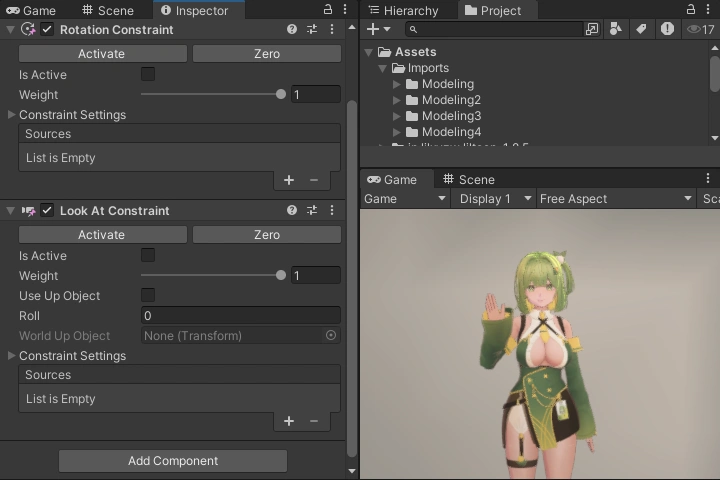The width and height of the screenshot is (720, 480).
Task: Click the Roll value input field
Action: pyautogui.click(x=241, y=315)
